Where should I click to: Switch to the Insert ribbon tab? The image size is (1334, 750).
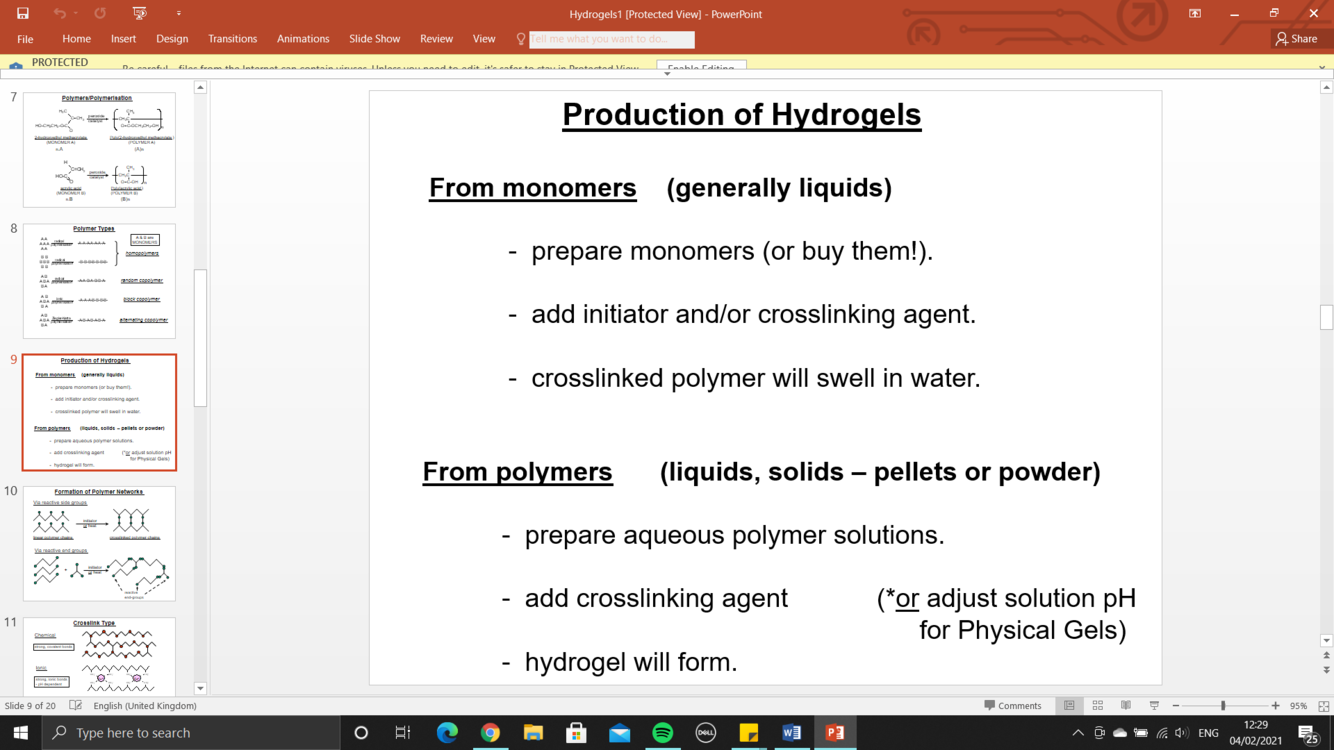pos(123,39)
